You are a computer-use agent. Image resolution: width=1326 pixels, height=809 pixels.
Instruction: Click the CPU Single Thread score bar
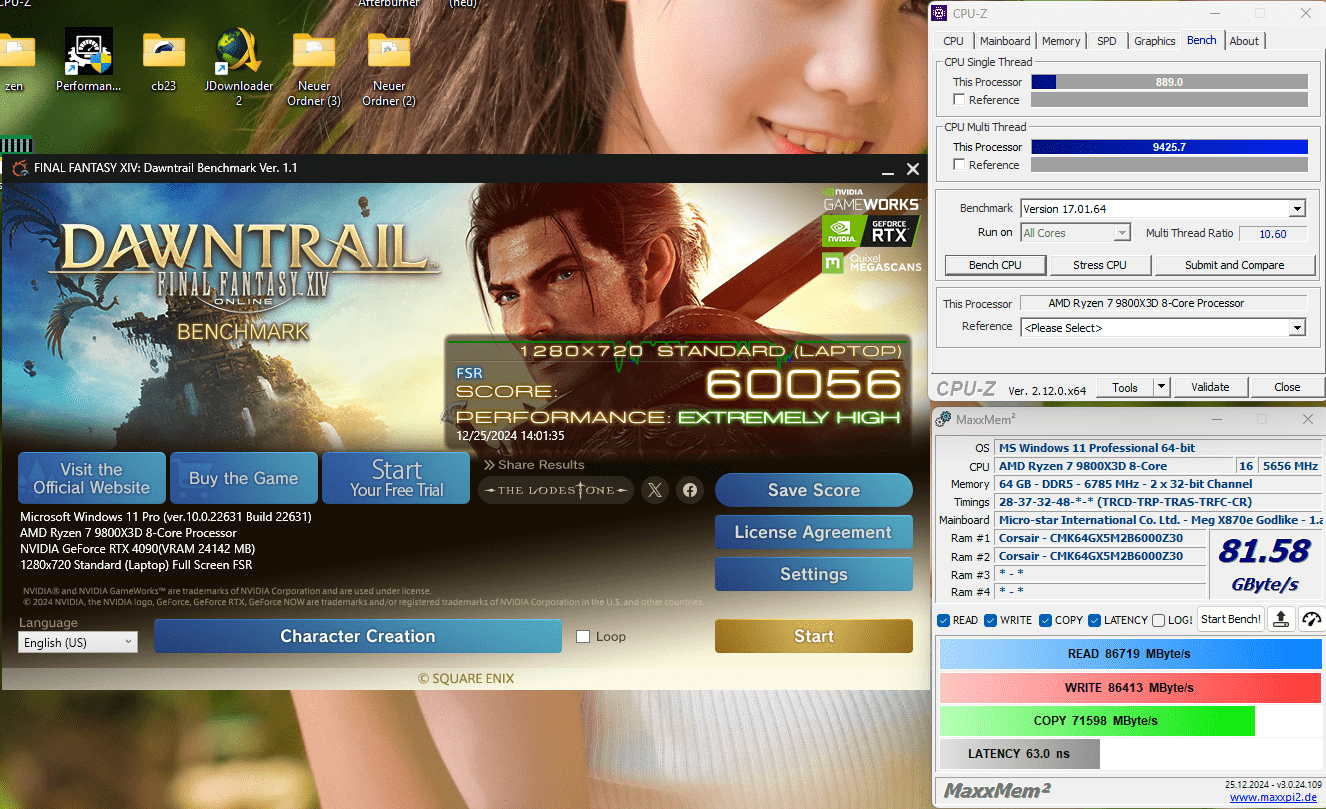coord(1169,82)
